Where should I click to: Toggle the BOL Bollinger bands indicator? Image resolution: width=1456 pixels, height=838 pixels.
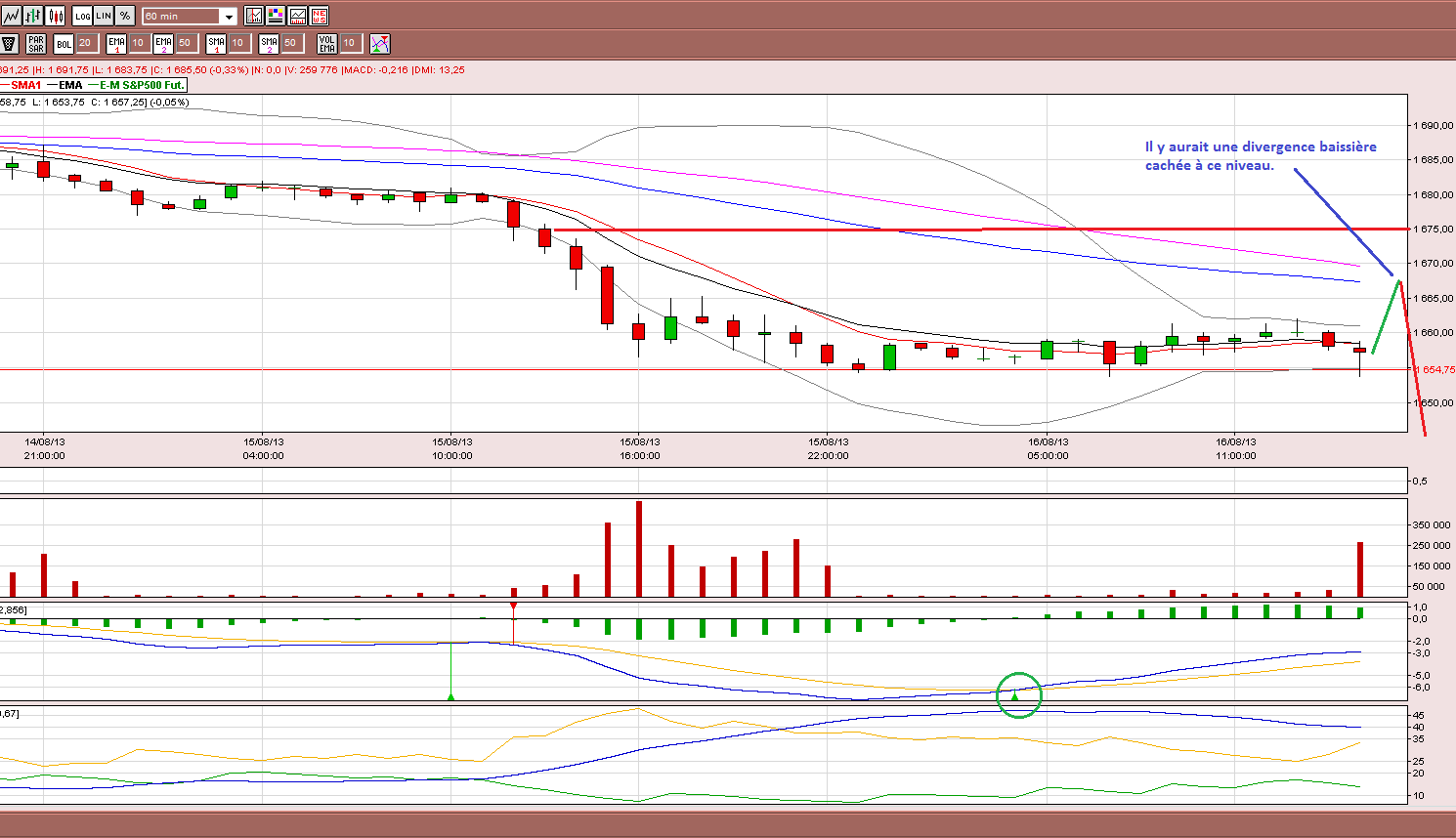64,43
